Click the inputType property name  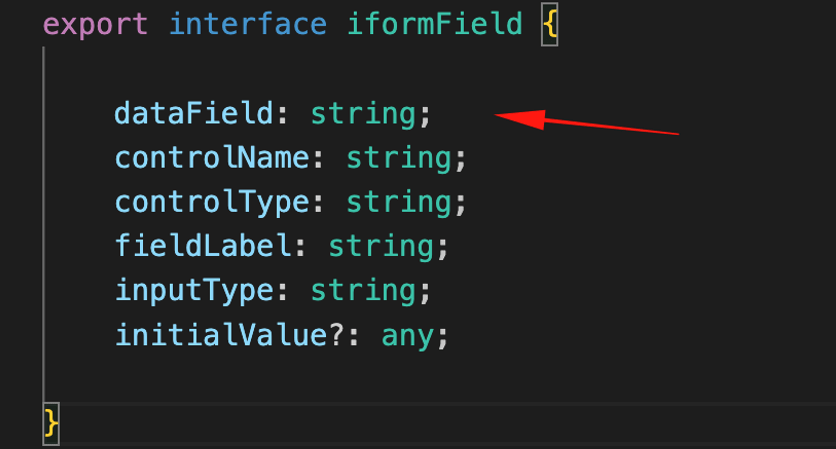pos(194,292)
